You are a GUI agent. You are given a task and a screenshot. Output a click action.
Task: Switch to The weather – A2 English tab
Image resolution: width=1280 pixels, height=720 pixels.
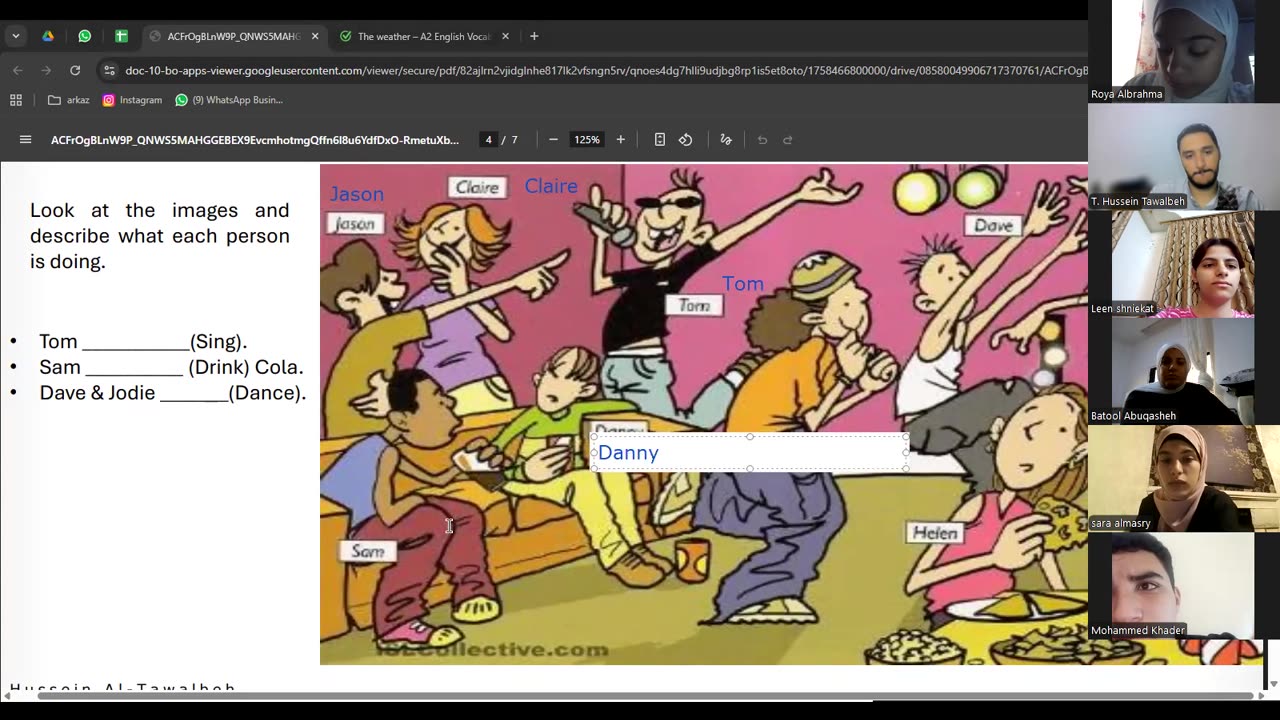424,36
